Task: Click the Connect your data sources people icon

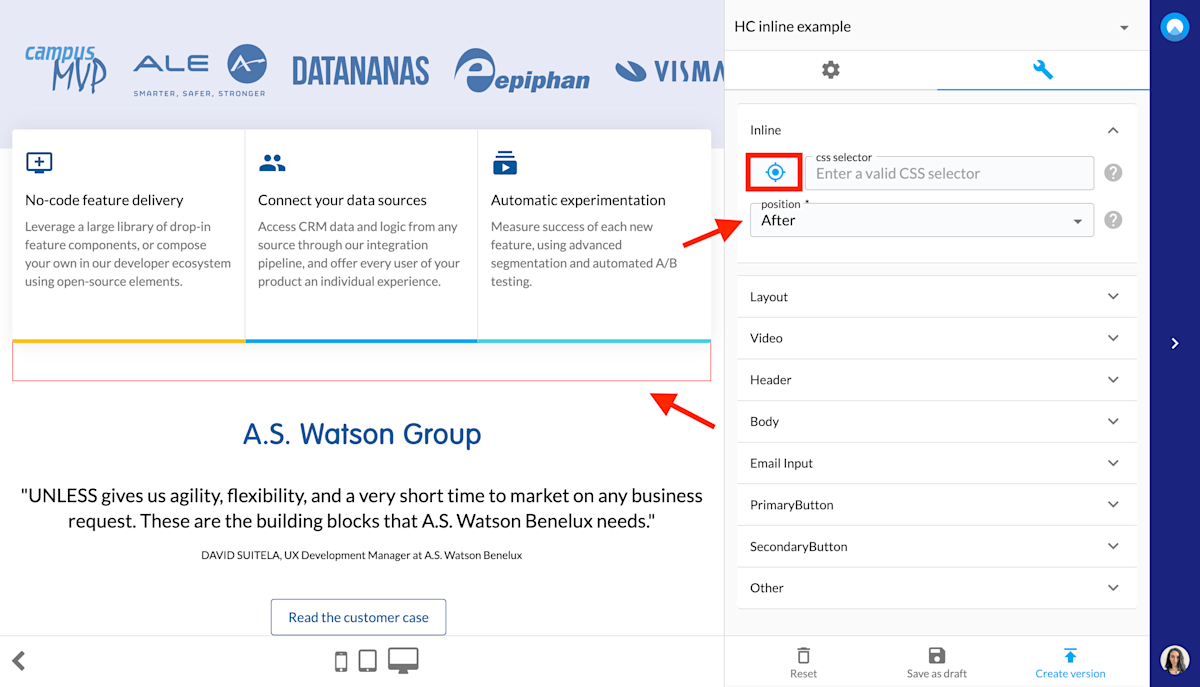Action: click(272, 163)
